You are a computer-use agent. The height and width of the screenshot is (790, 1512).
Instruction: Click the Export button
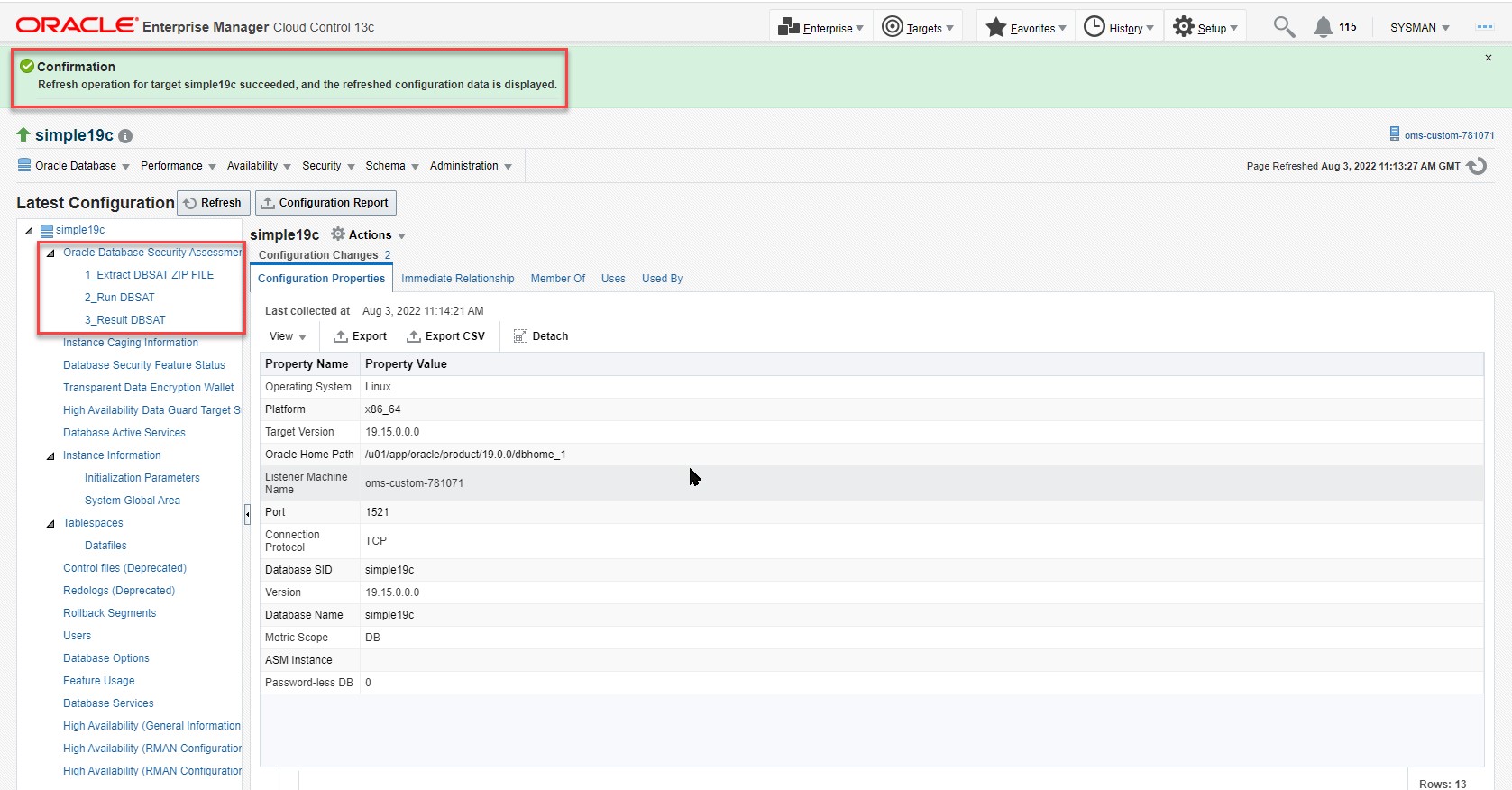(360, 336)
